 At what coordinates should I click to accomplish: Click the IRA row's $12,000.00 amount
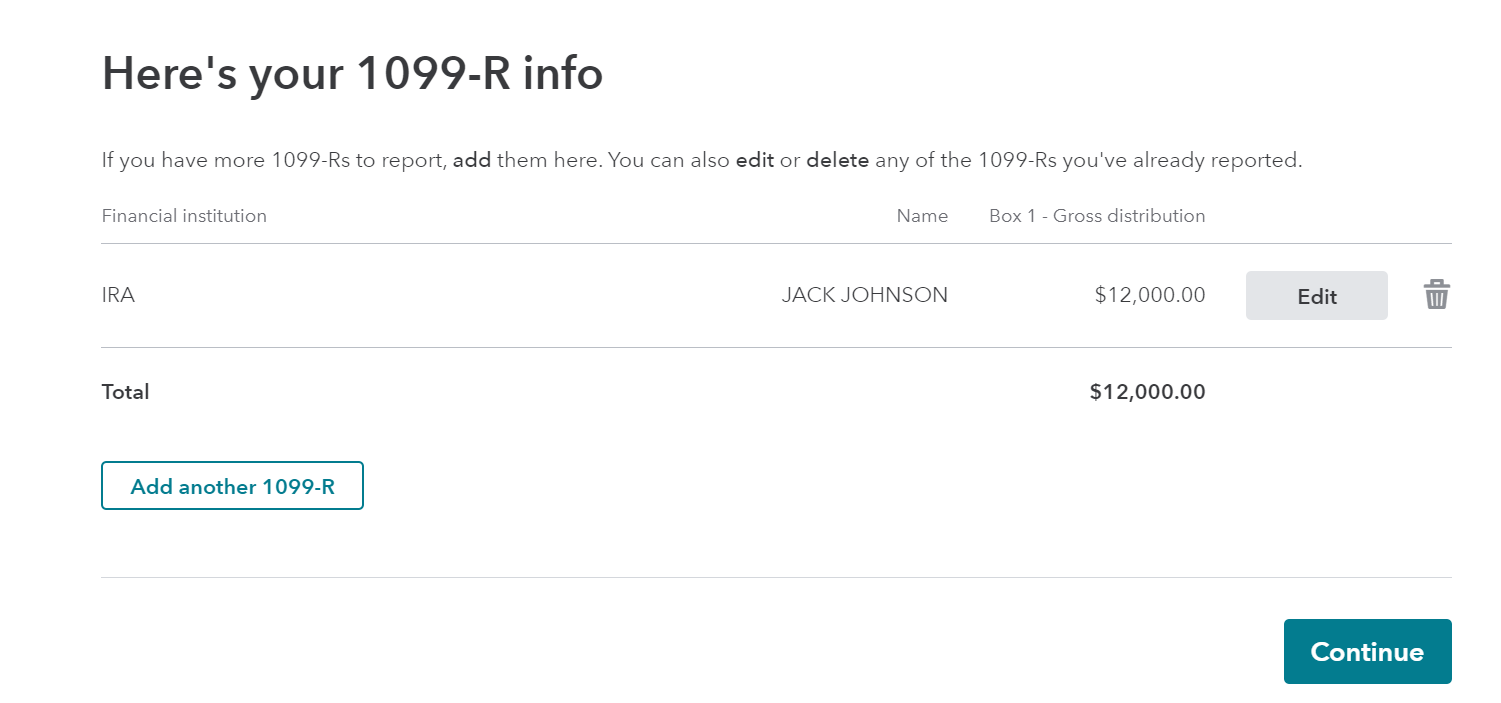coord(1150,295)
